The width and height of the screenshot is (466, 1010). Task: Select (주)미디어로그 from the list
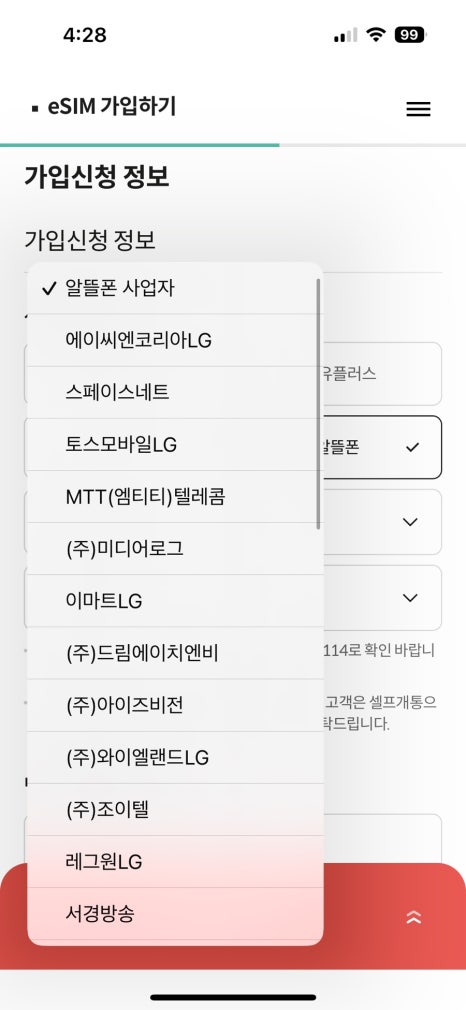[175, 549]
